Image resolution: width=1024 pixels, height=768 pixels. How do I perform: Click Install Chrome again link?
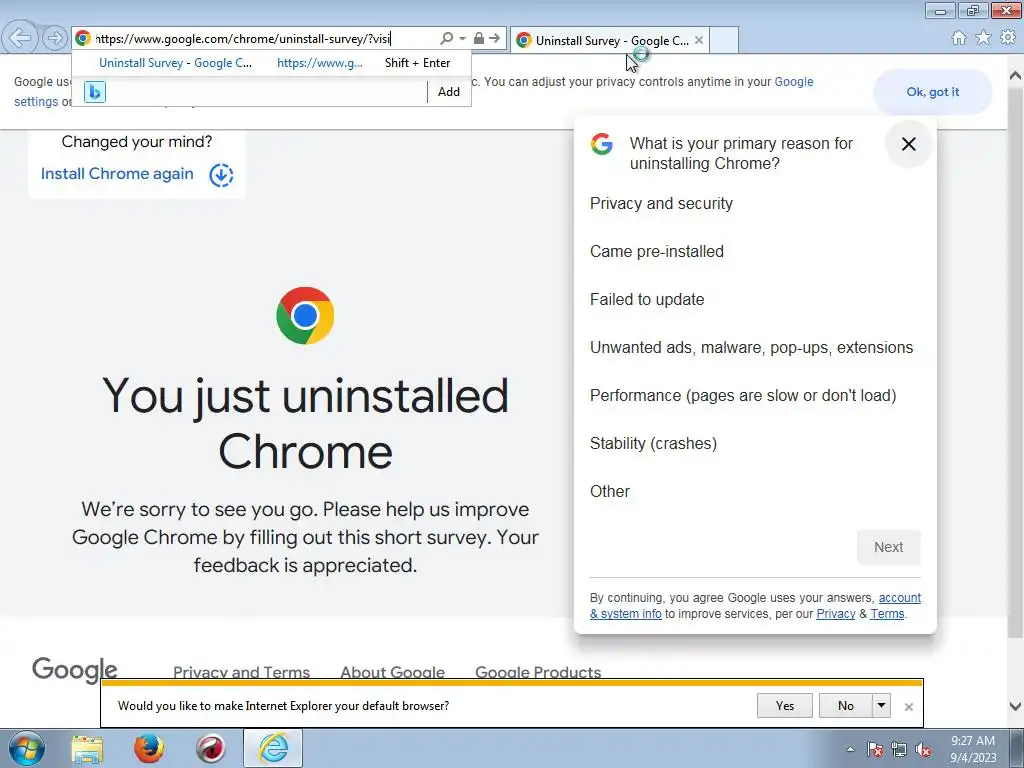click(117, 174)
